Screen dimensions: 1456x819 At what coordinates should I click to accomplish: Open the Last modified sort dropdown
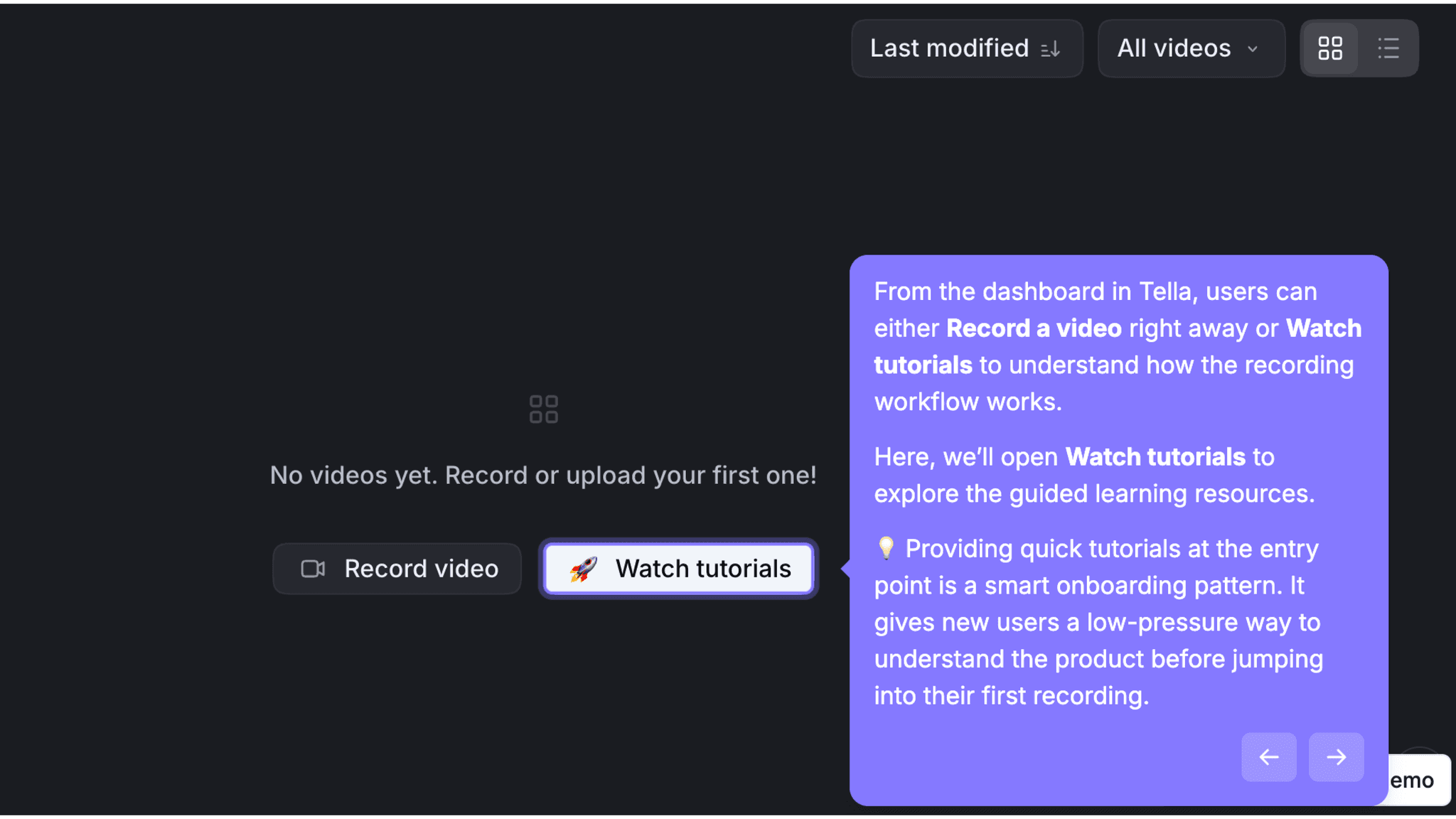click(x=966, y=48)
